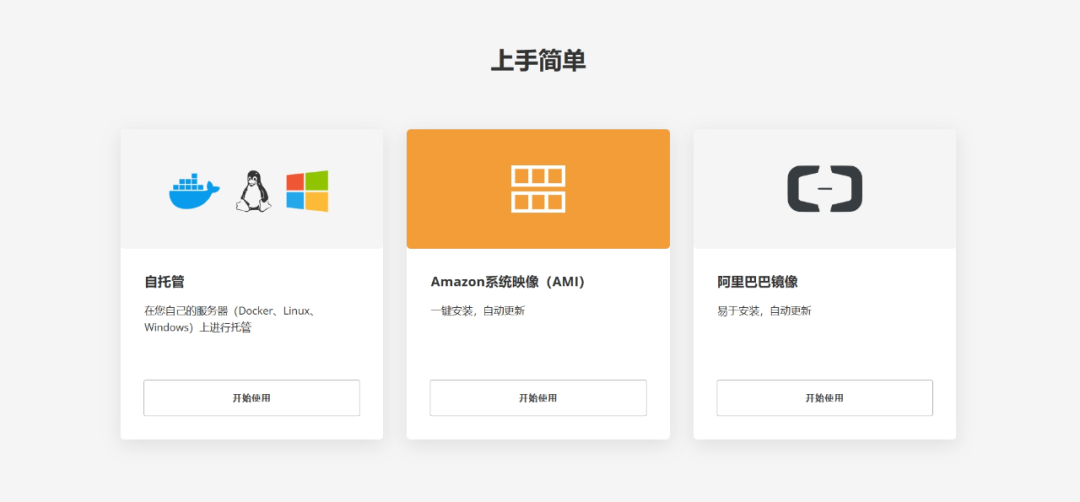Click 易于安装，自动更新 description text
Screen dimensions: 1080x502
(x=764, y=311)
